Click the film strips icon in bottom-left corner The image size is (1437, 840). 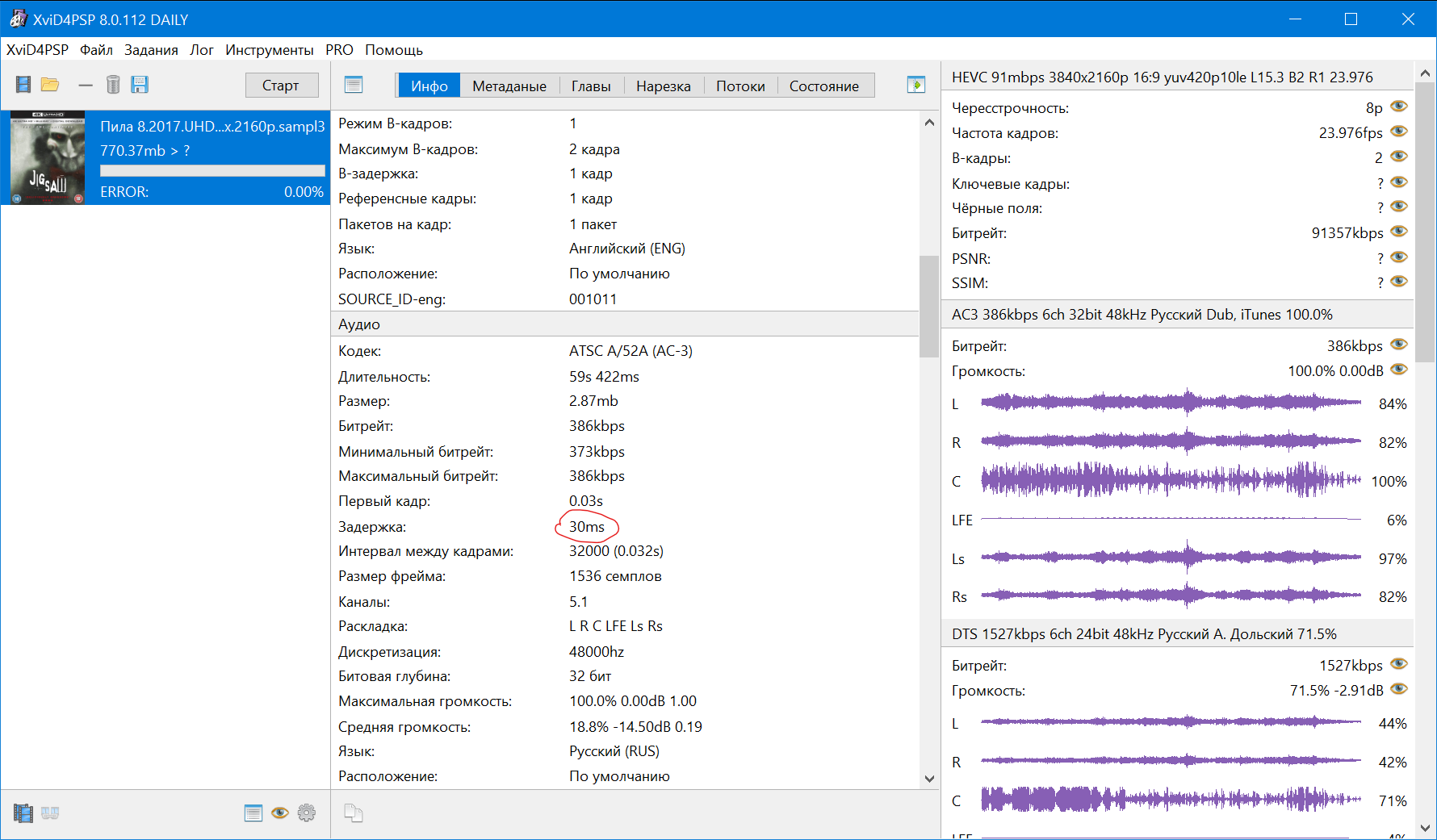tap(23, 813)
